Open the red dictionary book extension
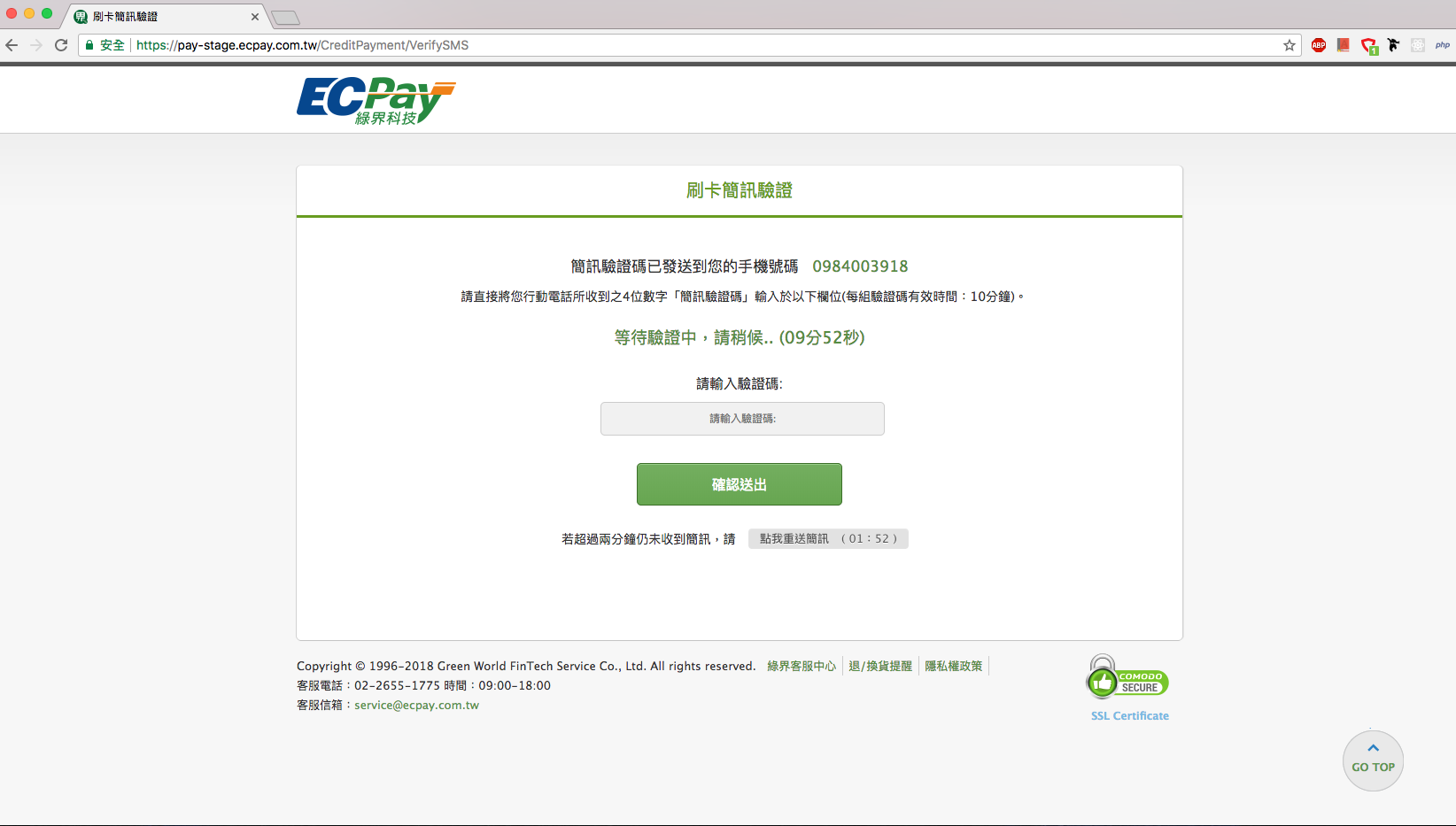 [1344, 45]
